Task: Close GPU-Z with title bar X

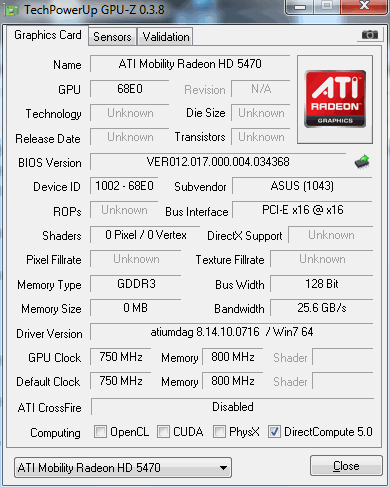Action: tap(364, 6)
